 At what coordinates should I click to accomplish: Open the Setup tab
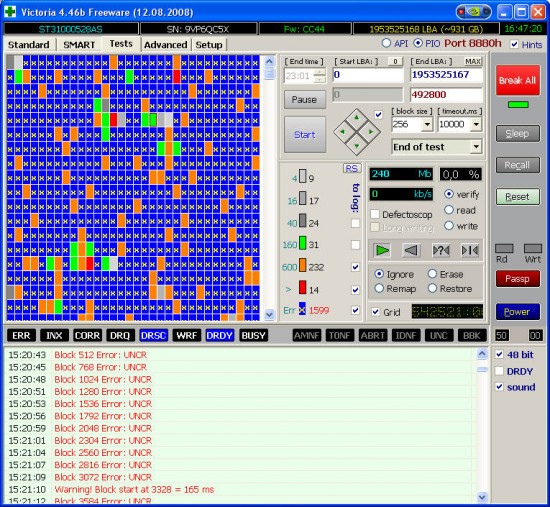pyautogui.click(x=209, y=45)
